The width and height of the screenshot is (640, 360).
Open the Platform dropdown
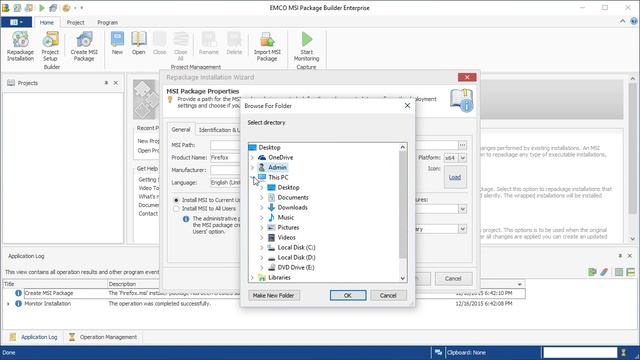coord(462,158)
